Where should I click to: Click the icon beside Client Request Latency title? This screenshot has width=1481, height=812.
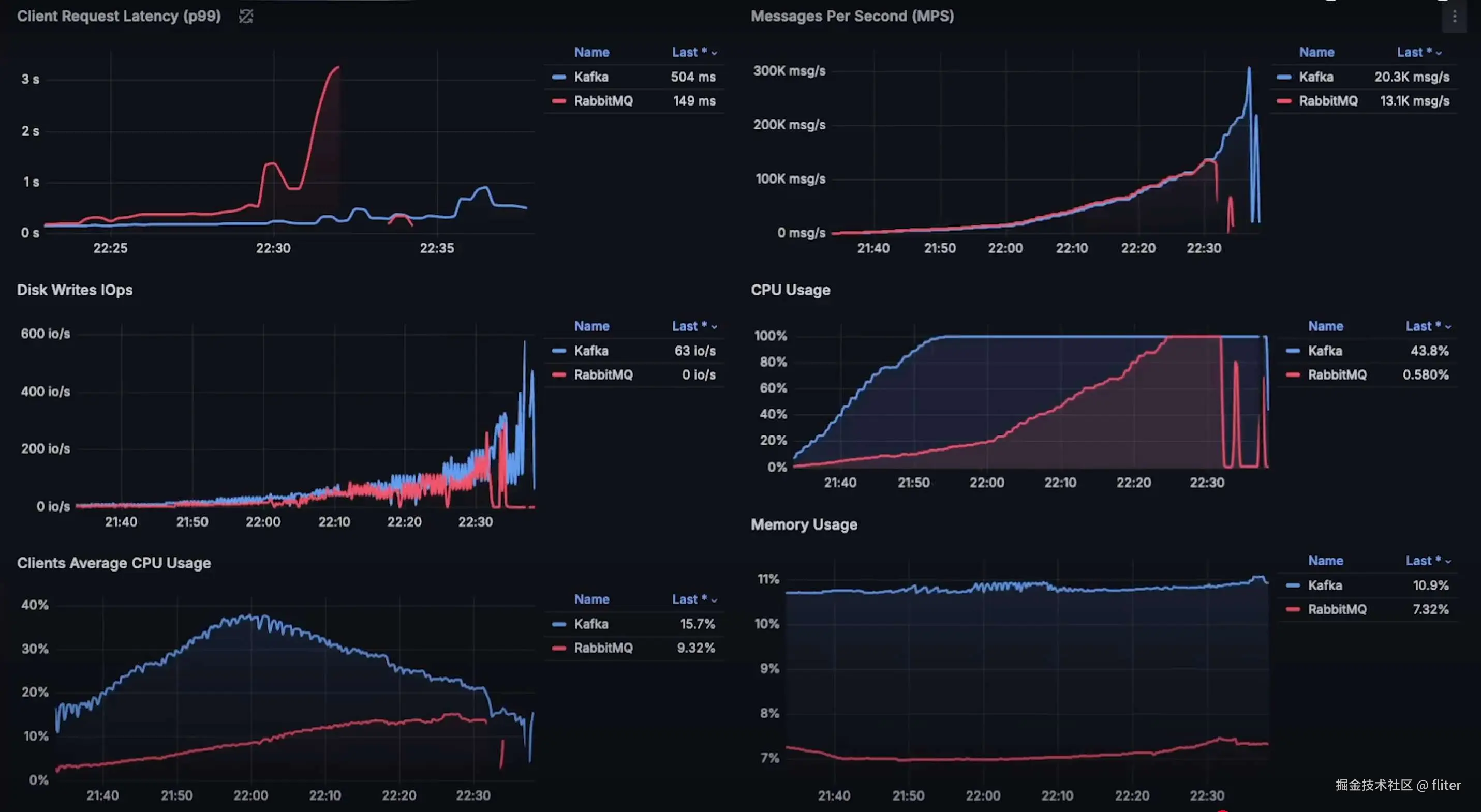(246, 16)
